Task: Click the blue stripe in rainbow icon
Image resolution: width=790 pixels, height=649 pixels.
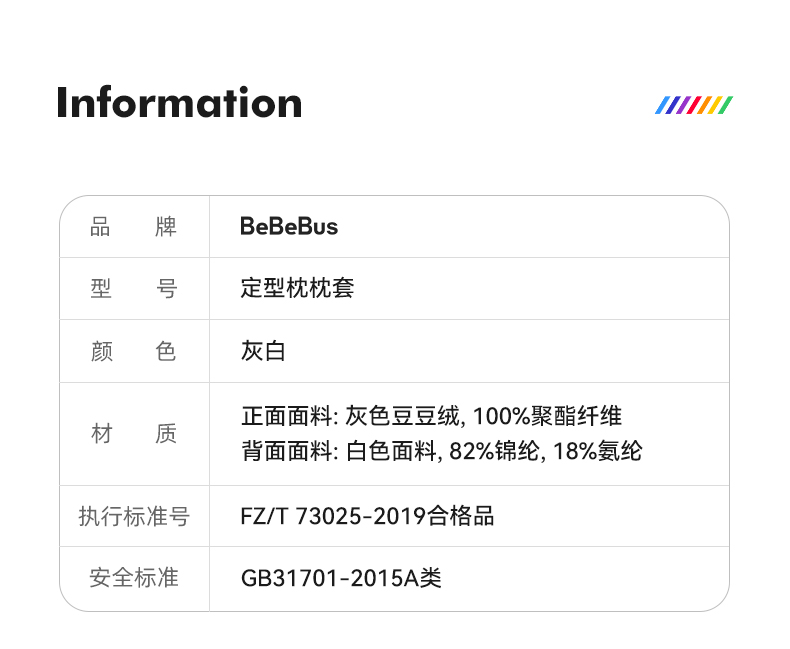Action: click(661, 105)
